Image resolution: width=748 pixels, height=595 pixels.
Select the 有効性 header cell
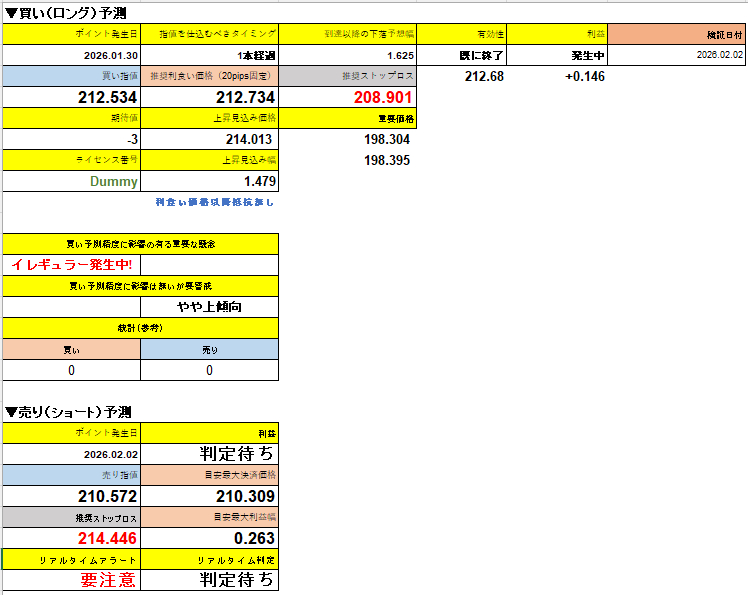[x=461, y=34]
